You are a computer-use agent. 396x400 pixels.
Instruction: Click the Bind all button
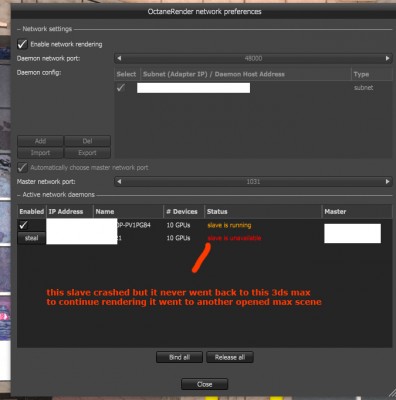pyautogui.click(x=179, y=357)
